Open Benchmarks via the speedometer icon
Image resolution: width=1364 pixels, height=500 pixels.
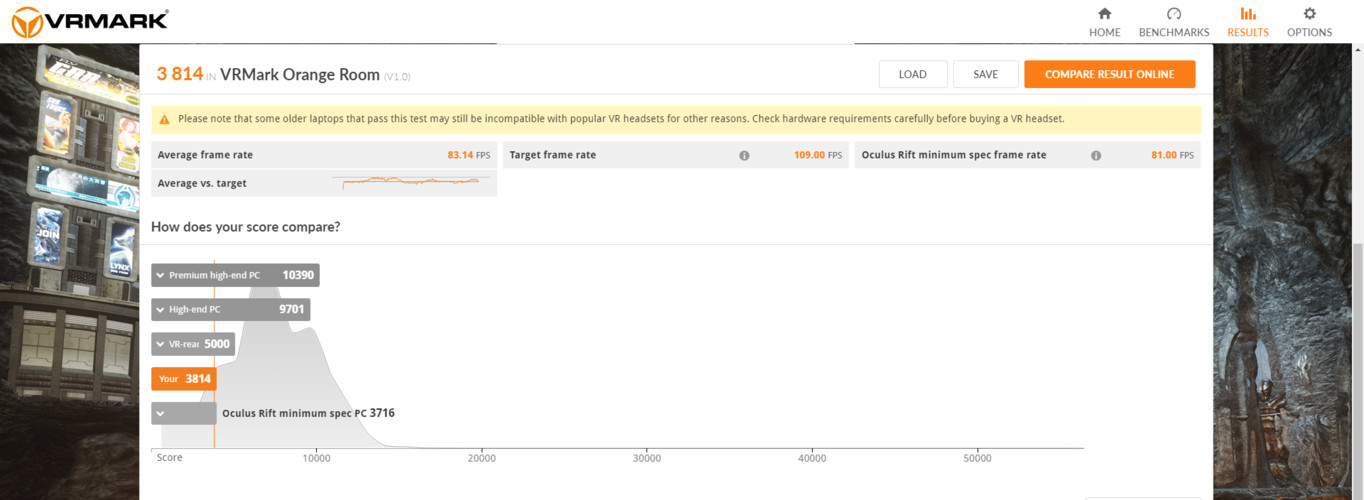click(x=1174, y=14)
